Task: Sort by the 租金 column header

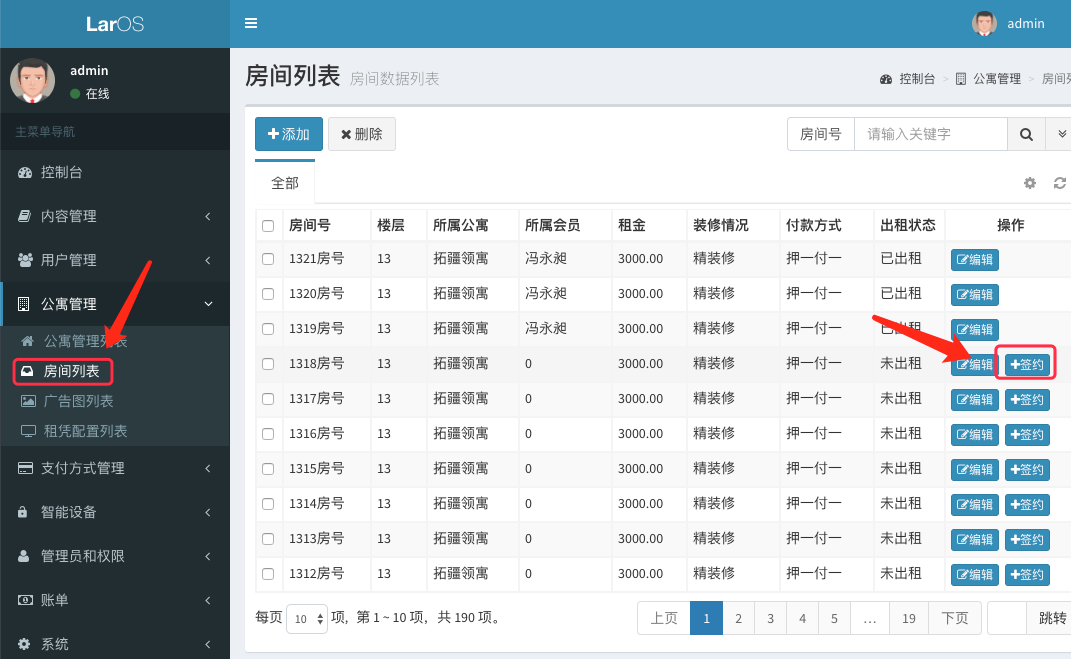Action: pos(631,225)
